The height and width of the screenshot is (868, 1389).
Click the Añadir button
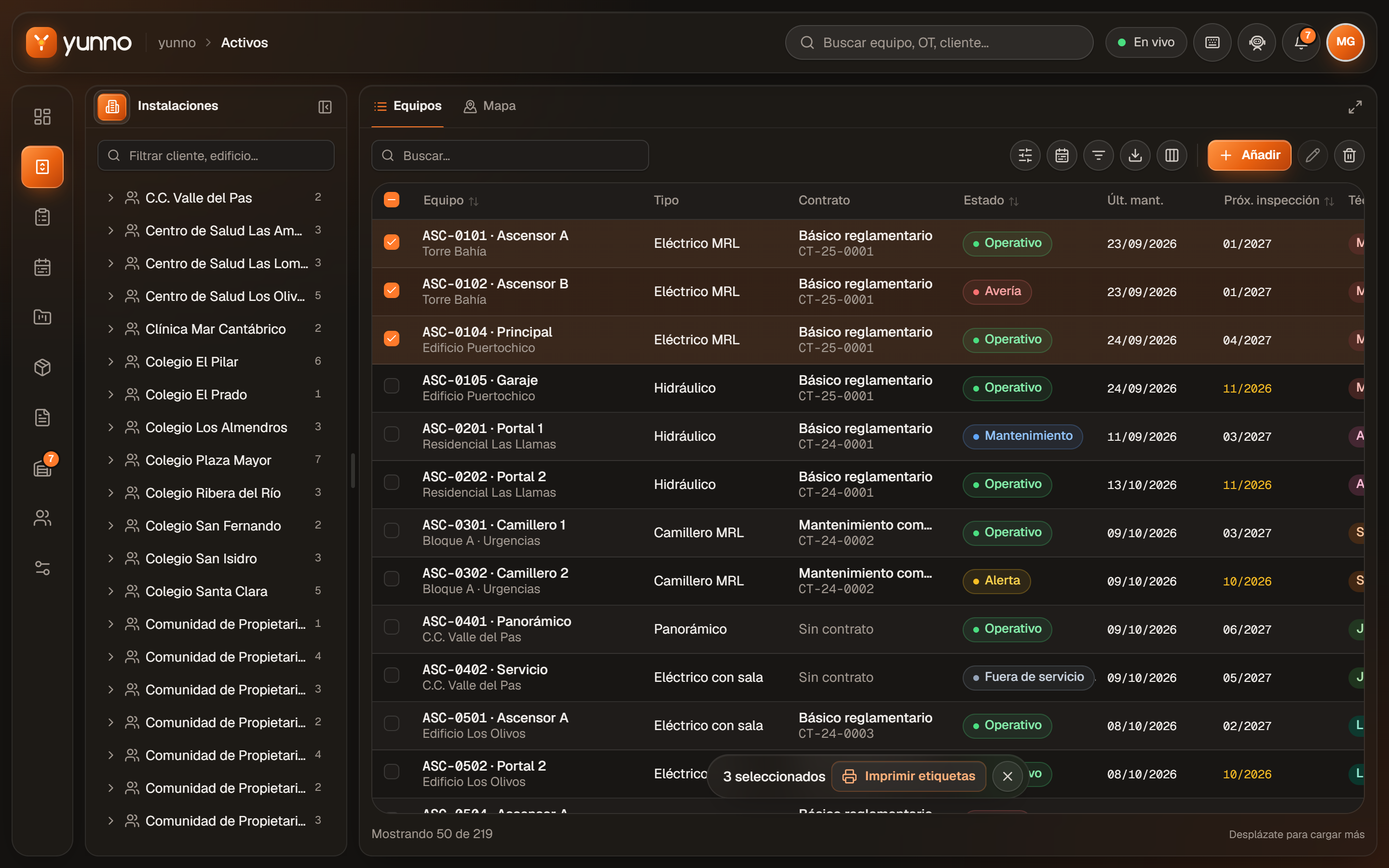click(1249, 155)
